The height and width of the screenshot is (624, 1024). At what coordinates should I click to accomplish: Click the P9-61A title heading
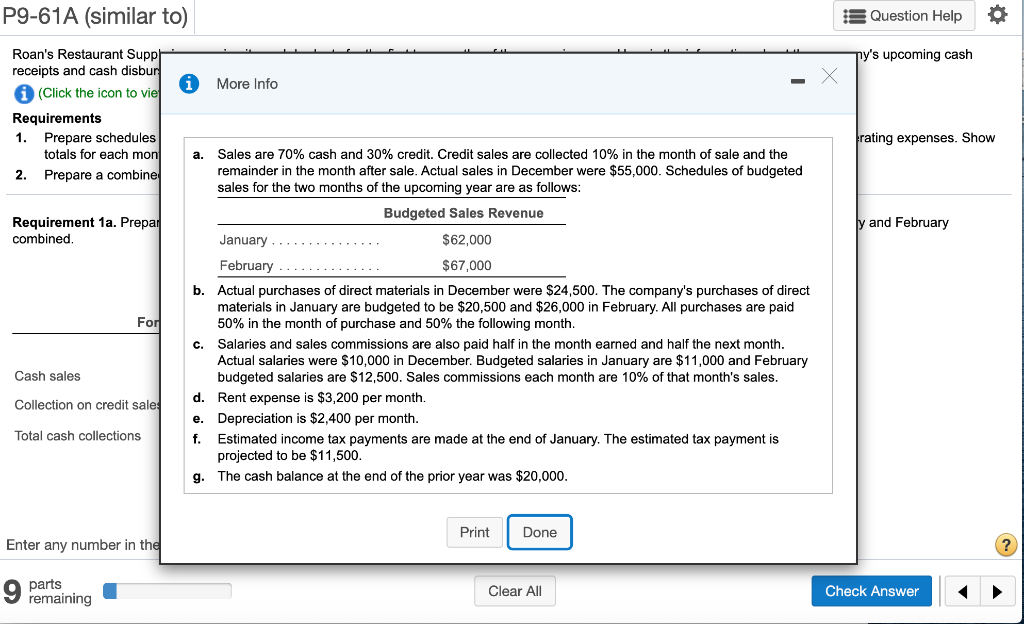click(x=97, y=16)
